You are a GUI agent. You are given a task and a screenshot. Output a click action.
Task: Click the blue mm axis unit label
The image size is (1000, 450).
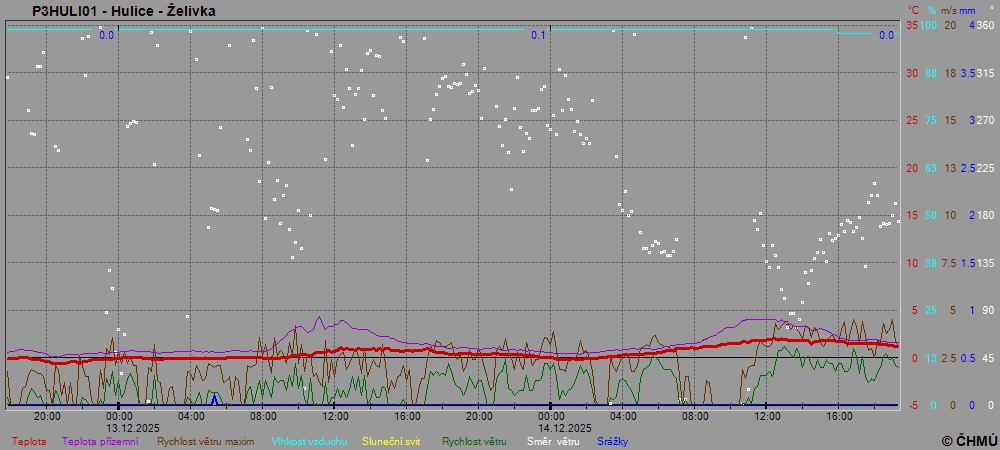tap(967, 10)
